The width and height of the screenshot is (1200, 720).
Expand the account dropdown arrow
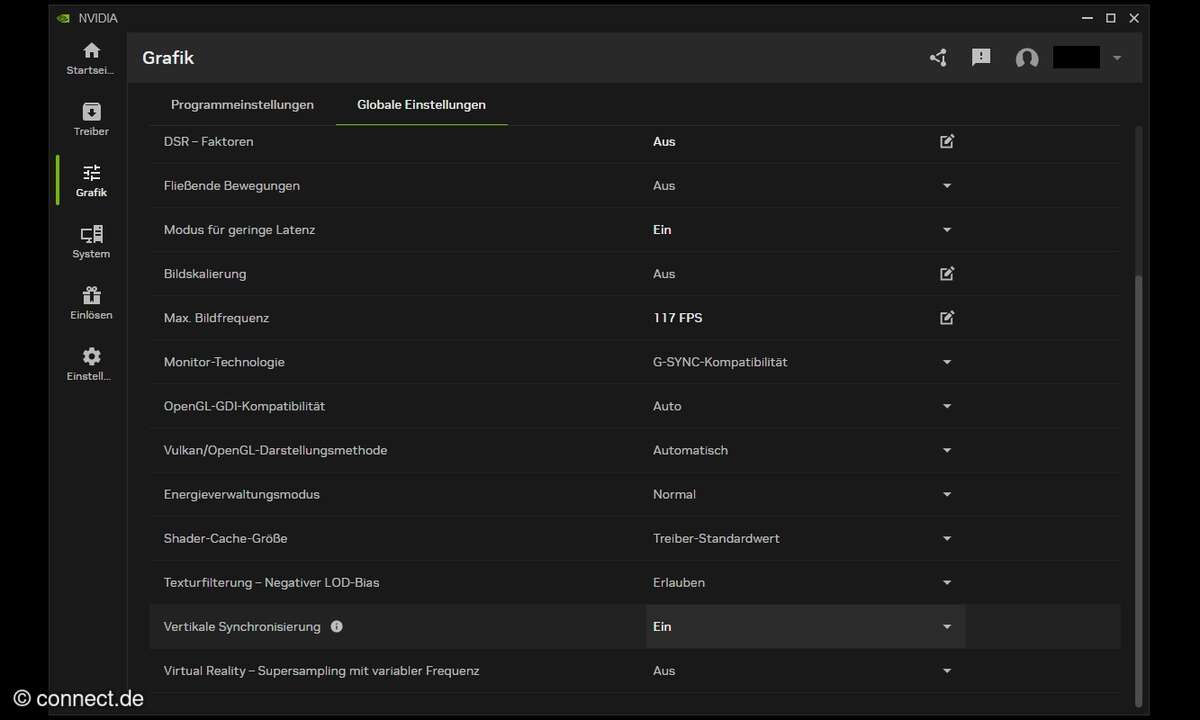click(1117, 58)
